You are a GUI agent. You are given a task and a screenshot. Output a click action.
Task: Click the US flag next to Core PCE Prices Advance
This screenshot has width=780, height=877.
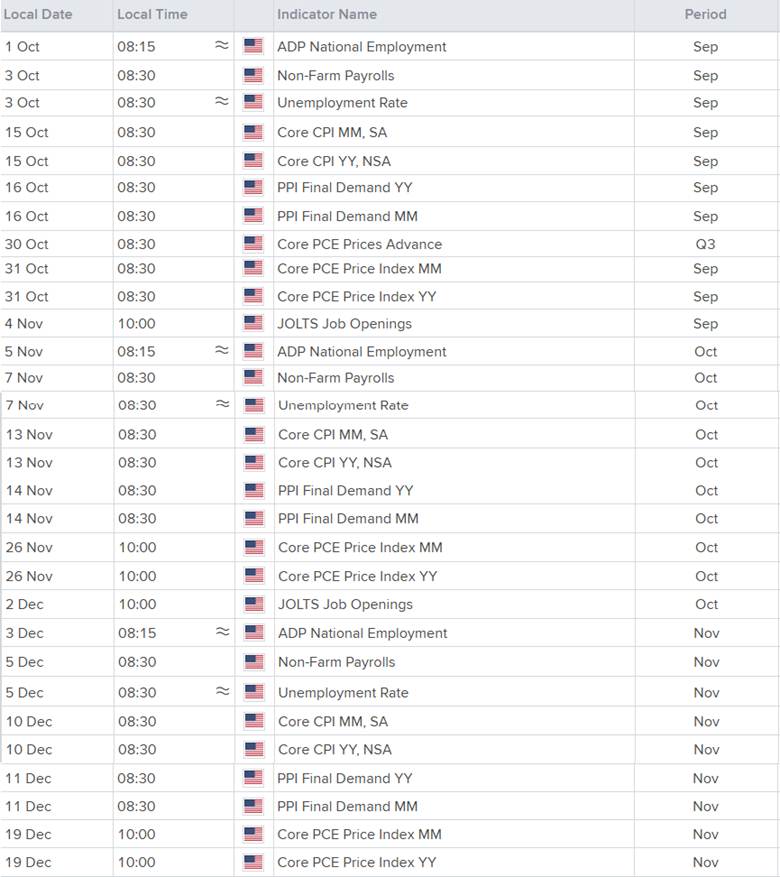click(x=253, y=244)
